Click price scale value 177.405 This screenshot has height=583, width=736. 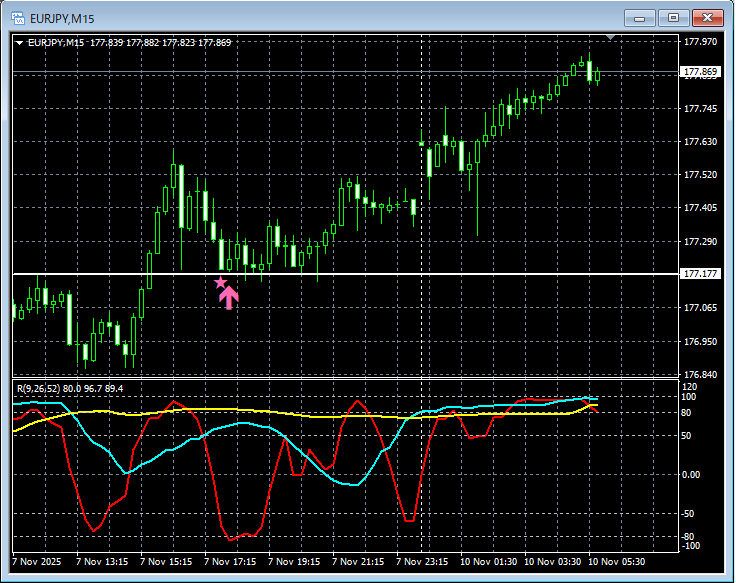pyautogui.click(x=700, y=208)
